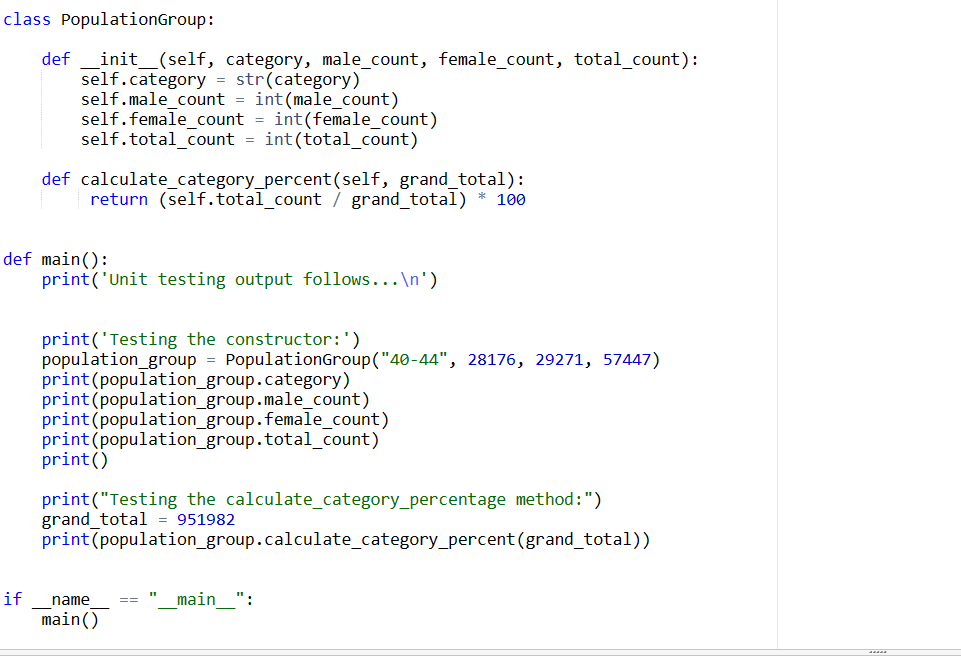961x657 pixels.
Task: Click population_group.male_count print line
Action: 200,398
